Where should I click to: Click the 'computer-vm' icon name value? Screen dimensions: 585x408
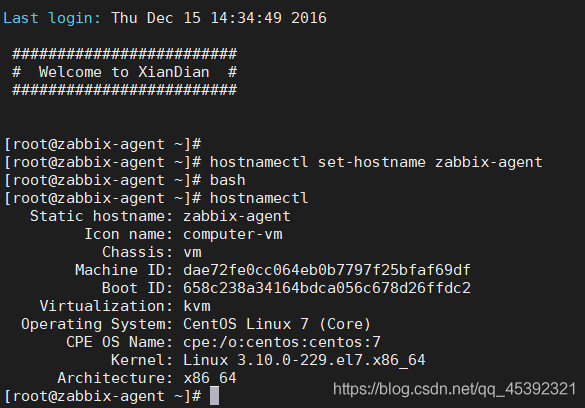pyautogui.click(x=233, y=235)
